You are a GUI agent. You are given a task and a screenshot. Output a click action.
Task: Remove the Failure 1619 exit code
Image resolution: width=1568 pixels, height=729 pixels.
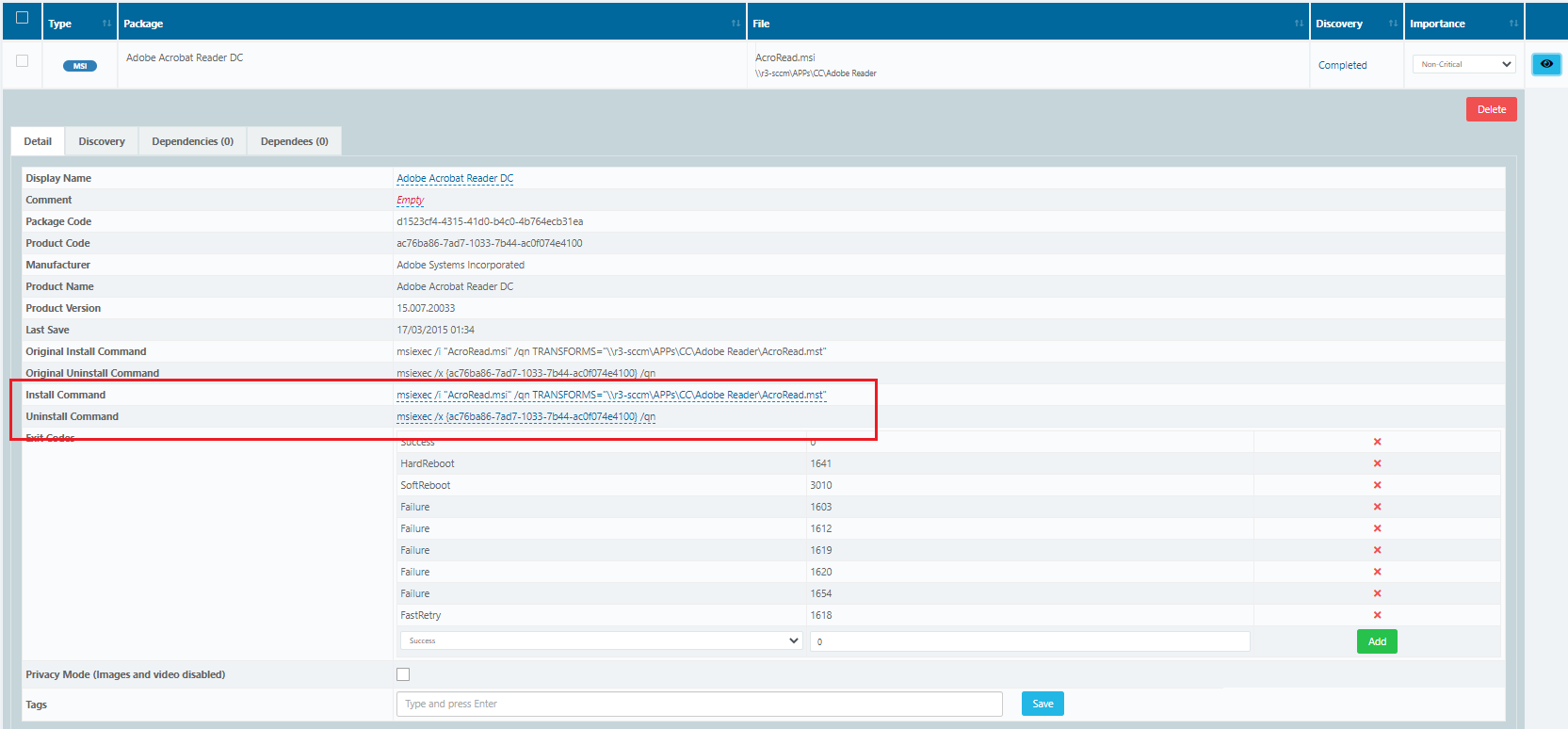click(x=1377, y=550)
